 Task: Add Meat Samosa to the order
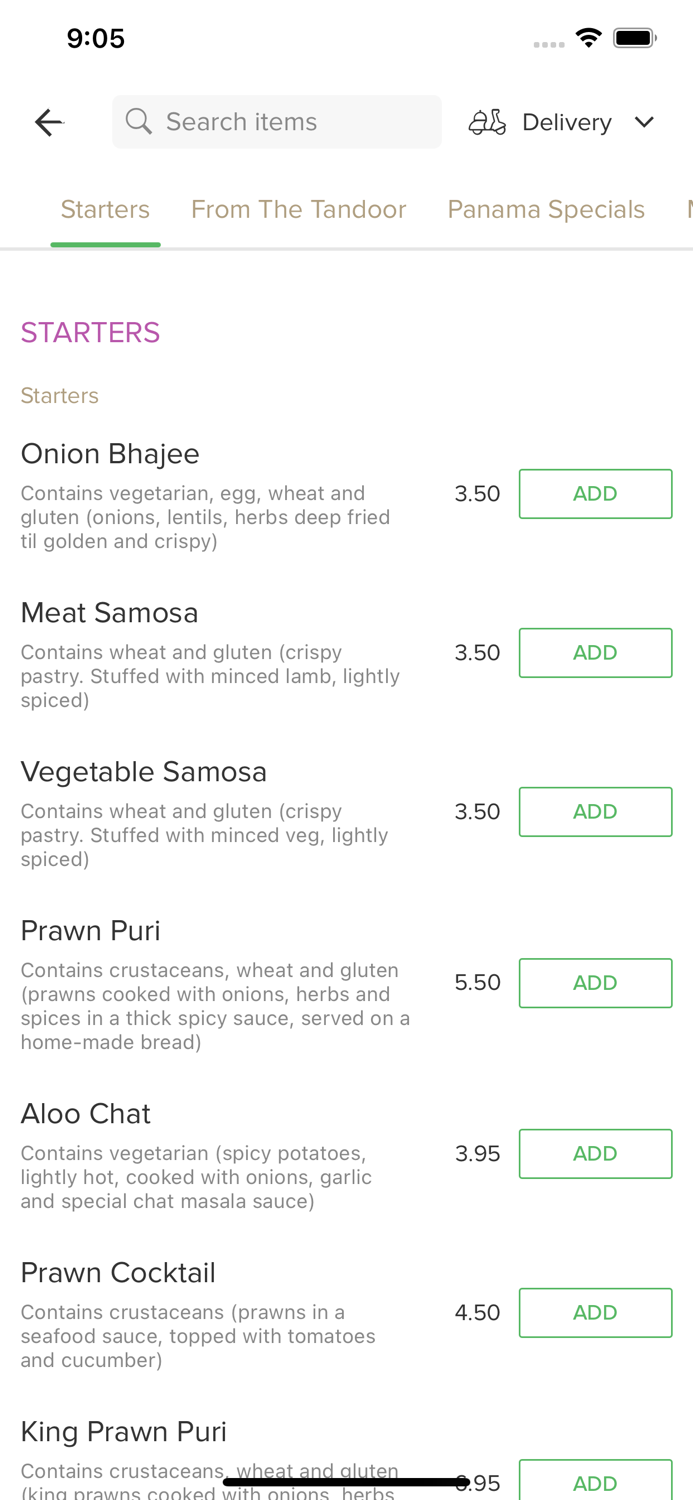point(595,653)
